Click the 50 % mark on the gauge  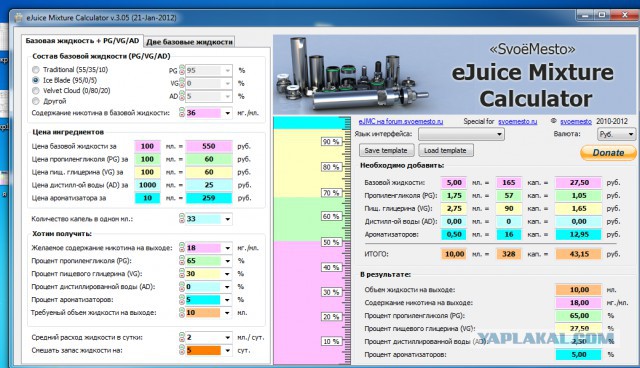click(x=331, y=242)
